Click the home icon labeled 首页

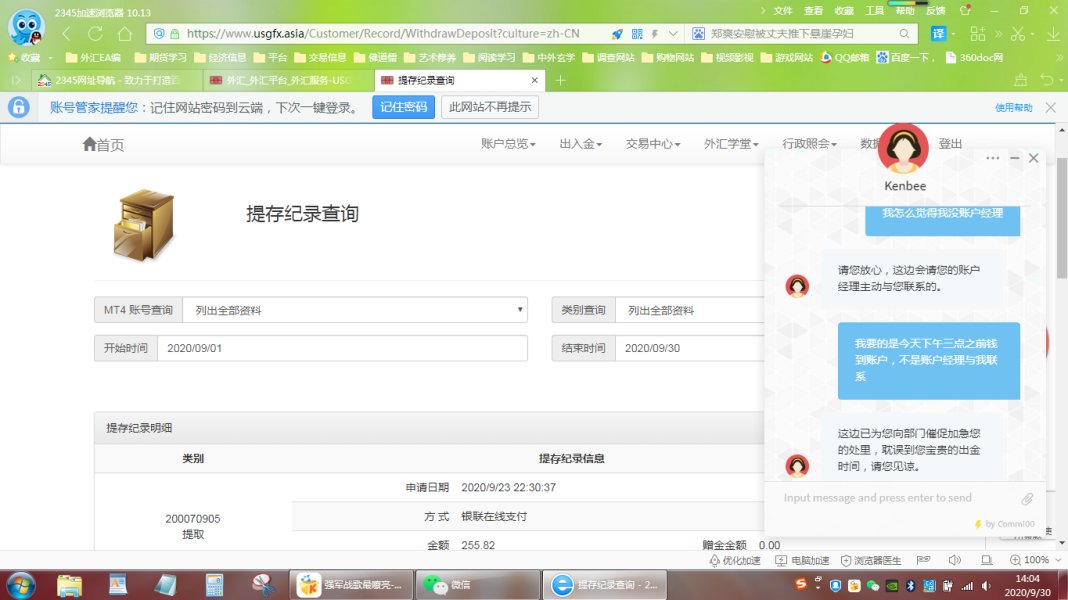pyautogui.click(x=103, y=145)
